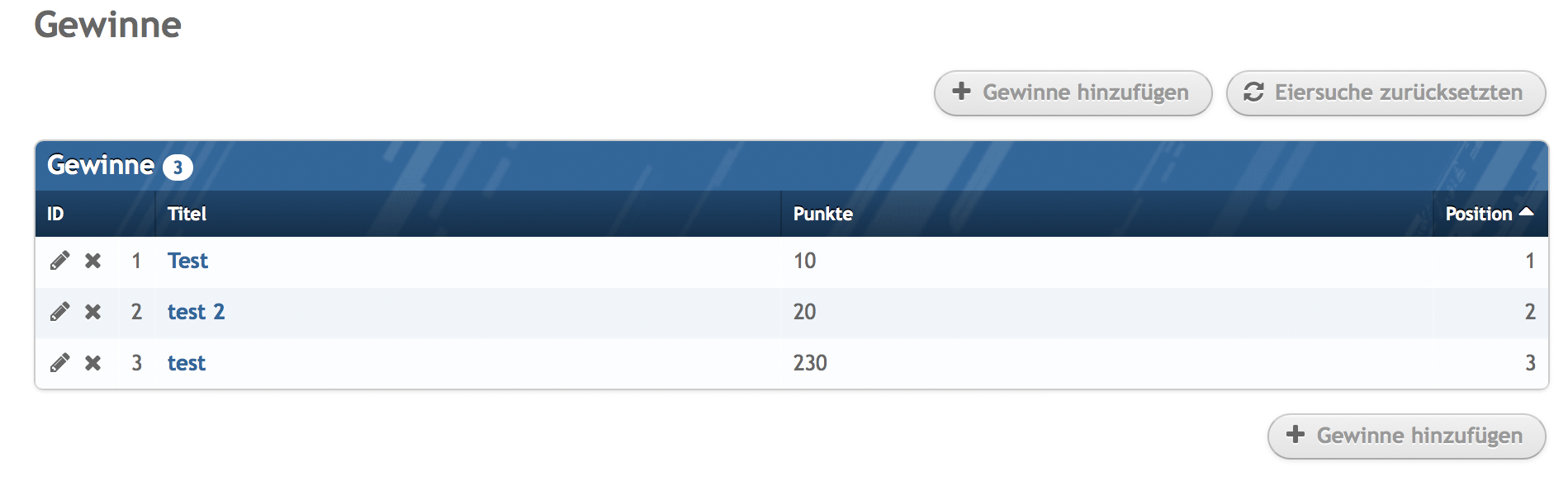Sort table by ID column header
Viewport: 1568px width, 481px height.
tap(55, 215)
